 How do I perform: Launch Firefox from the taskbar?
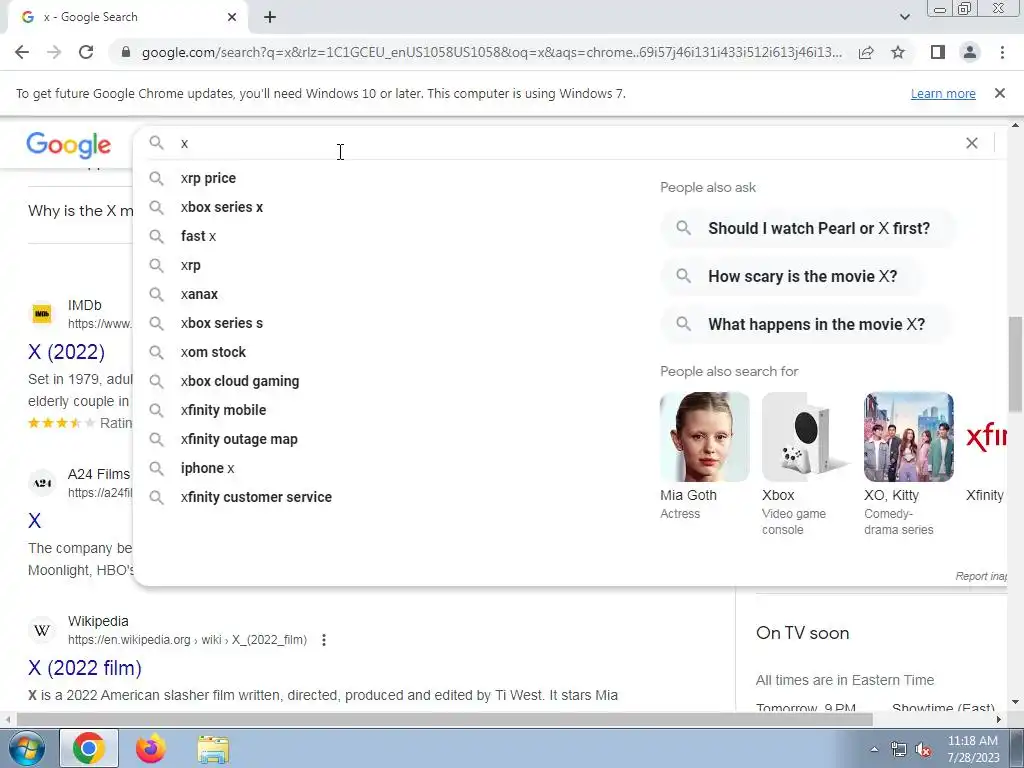tap(151, 748)
